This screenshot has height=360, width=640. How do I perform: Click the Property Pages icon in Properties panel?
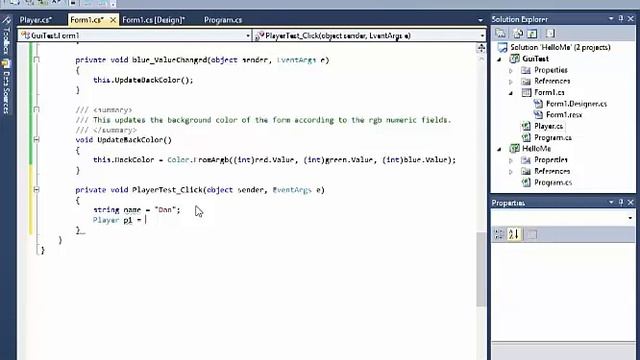532,234
